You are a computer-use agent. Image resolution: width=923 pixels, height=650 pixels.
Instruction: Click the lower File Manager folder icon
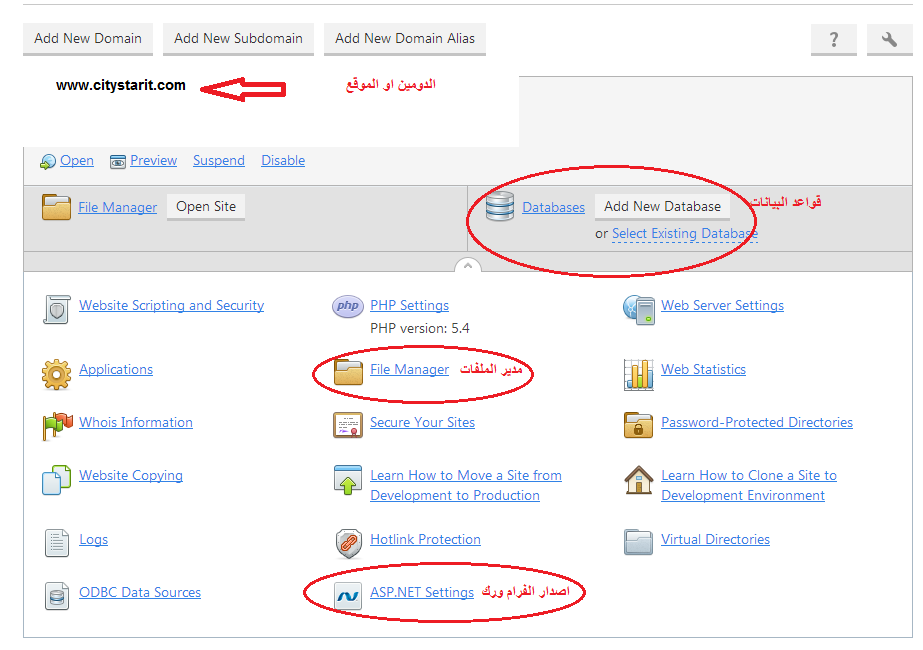click(348, 372)
